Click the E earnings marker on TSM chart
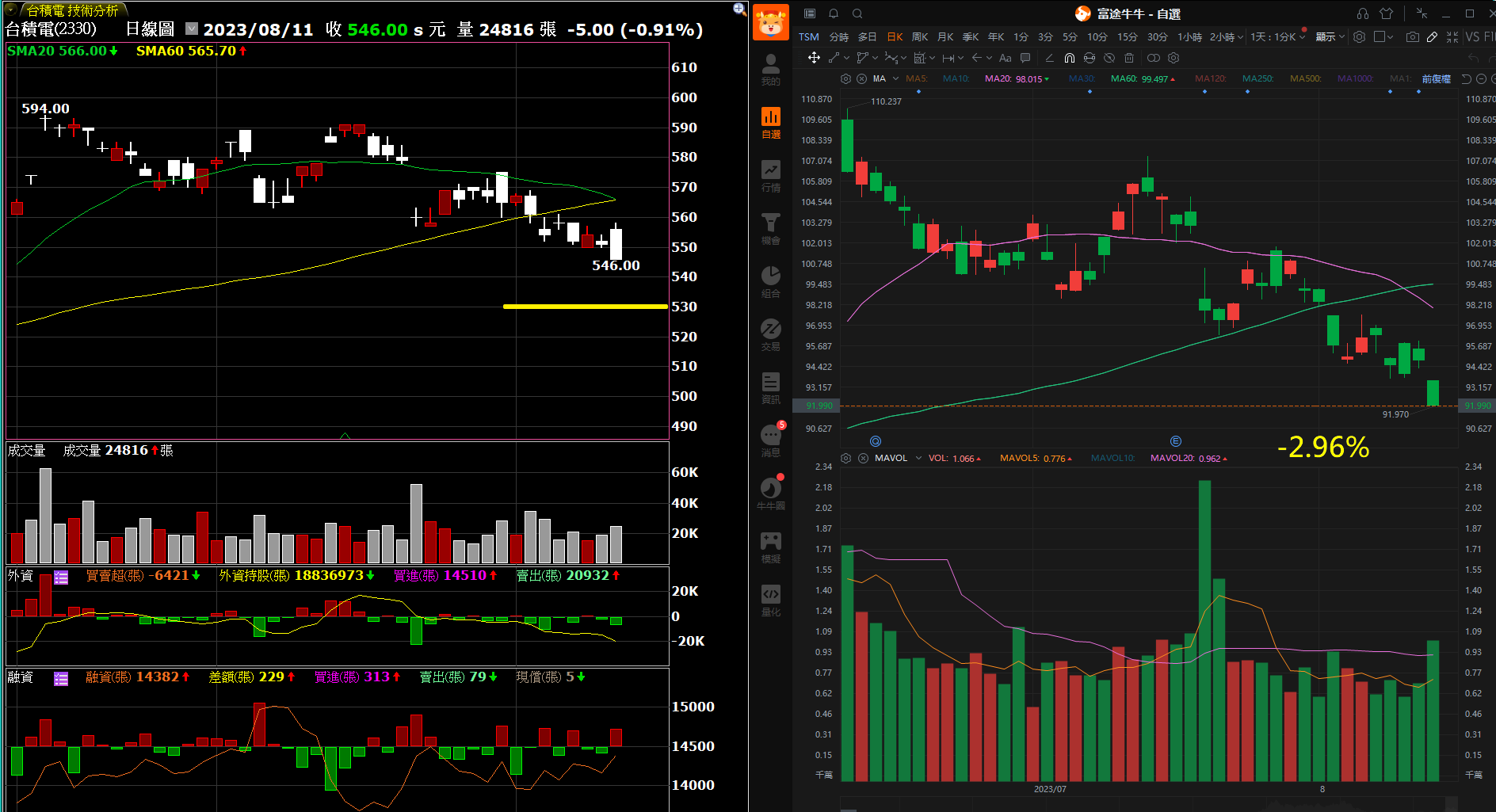 coord(1176,440)
